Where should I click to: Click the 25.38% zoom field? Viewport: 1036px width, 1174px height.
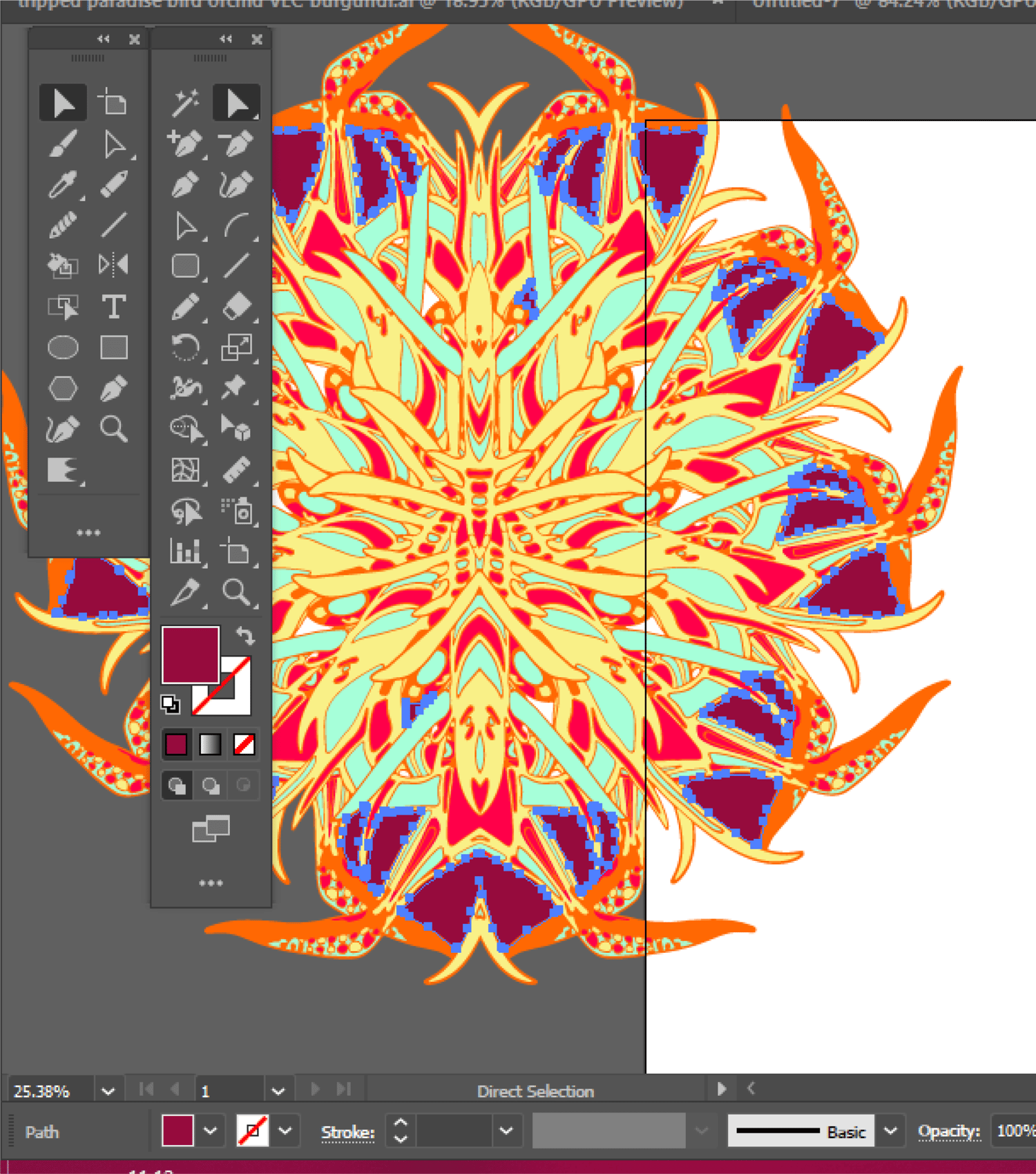[50, 1092]
